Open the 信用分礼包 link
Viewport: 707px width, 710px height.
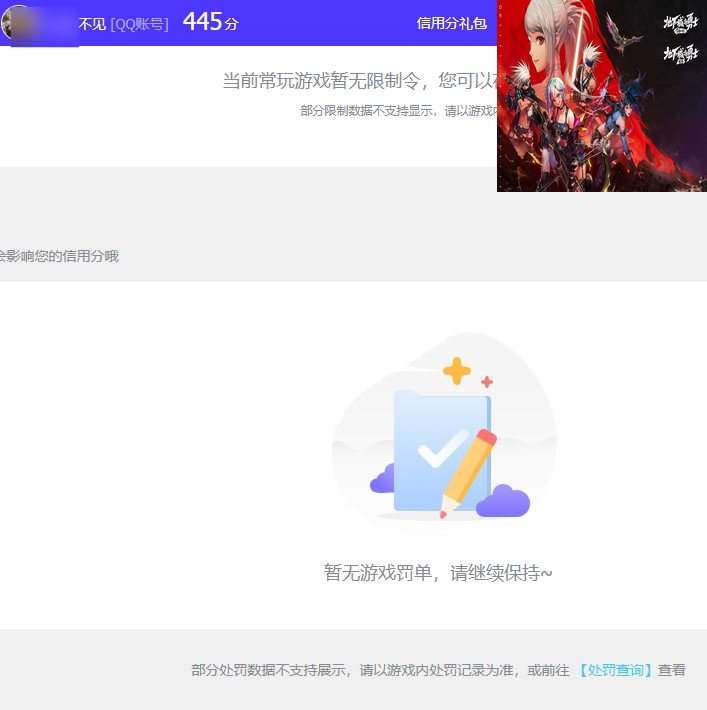pyautogui.click(x=452, y=23)
